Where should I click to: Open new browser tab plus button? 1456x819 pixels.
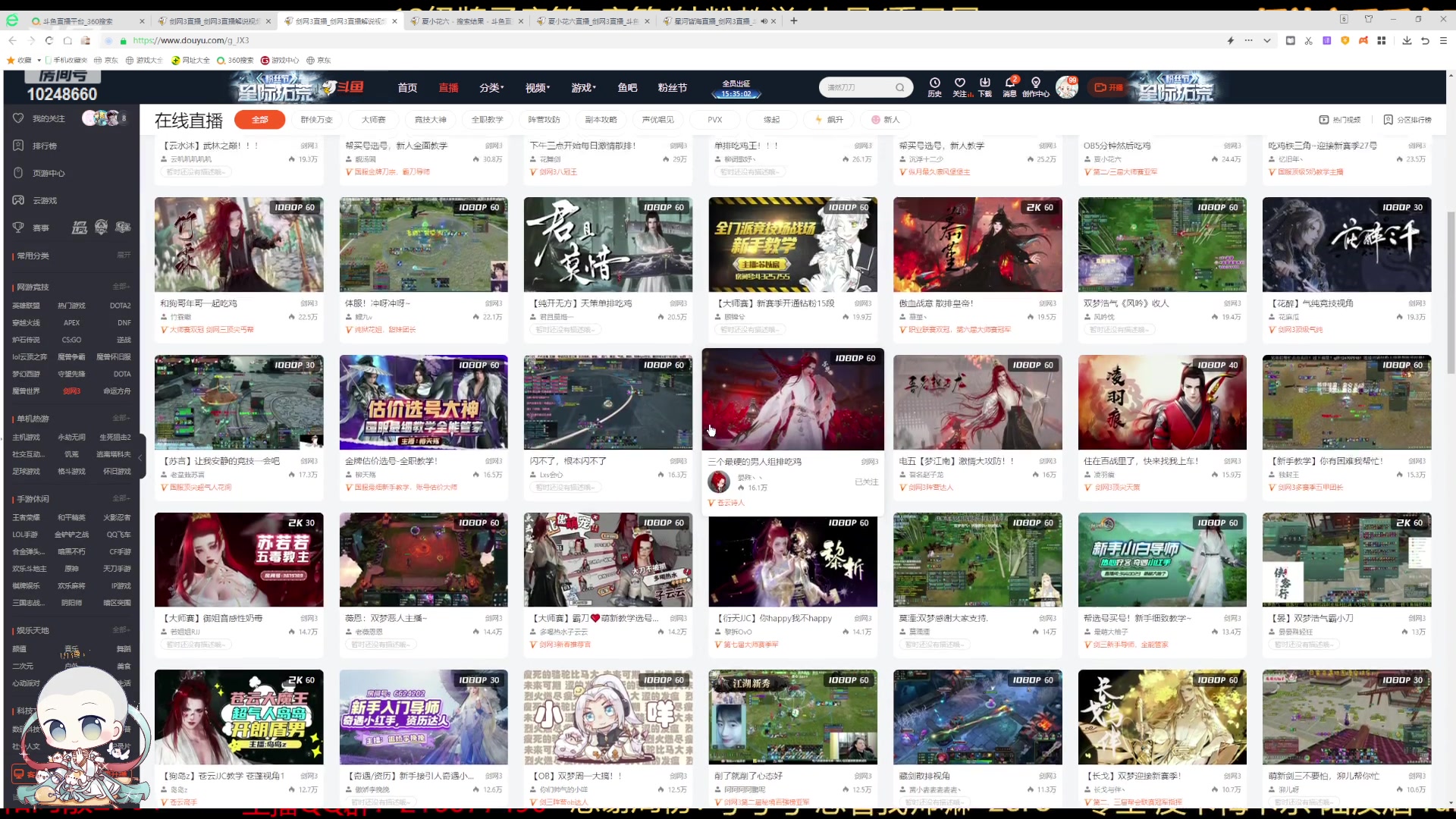pyautogui.click(x=794, y=20)
